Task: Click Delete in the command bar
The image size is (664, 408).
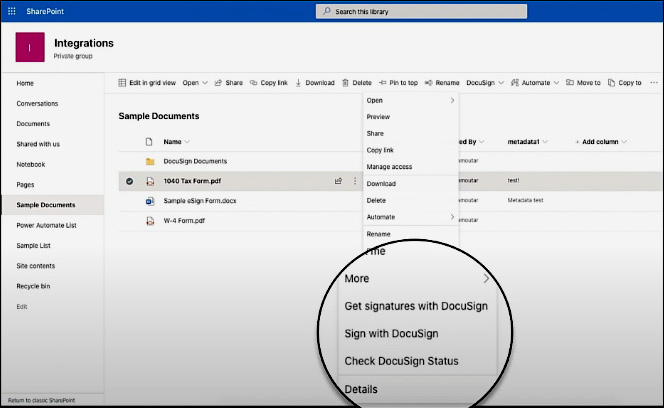Action: (357, 83)
